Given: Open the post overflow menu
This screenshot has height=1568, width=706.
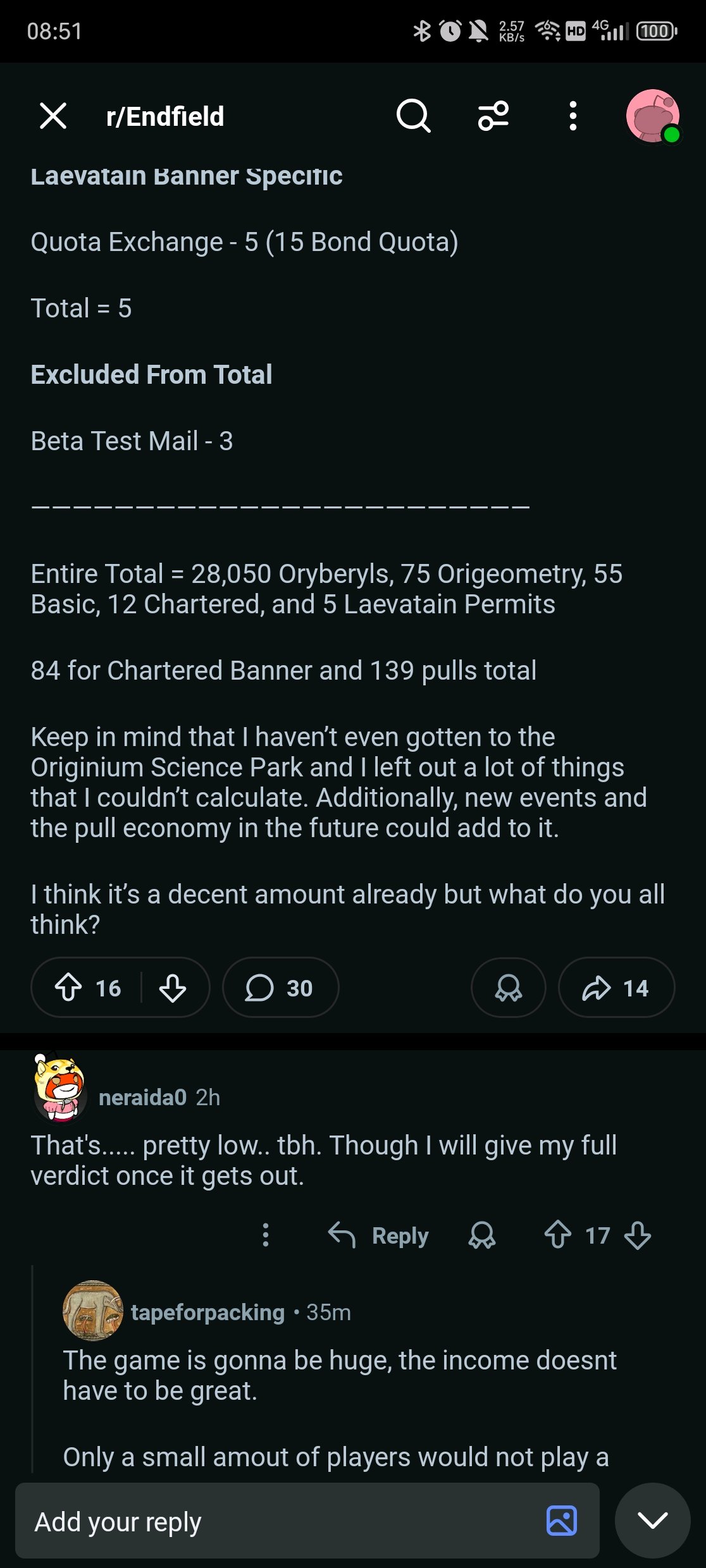Looking at the screenshot, I should pos(573,116).
